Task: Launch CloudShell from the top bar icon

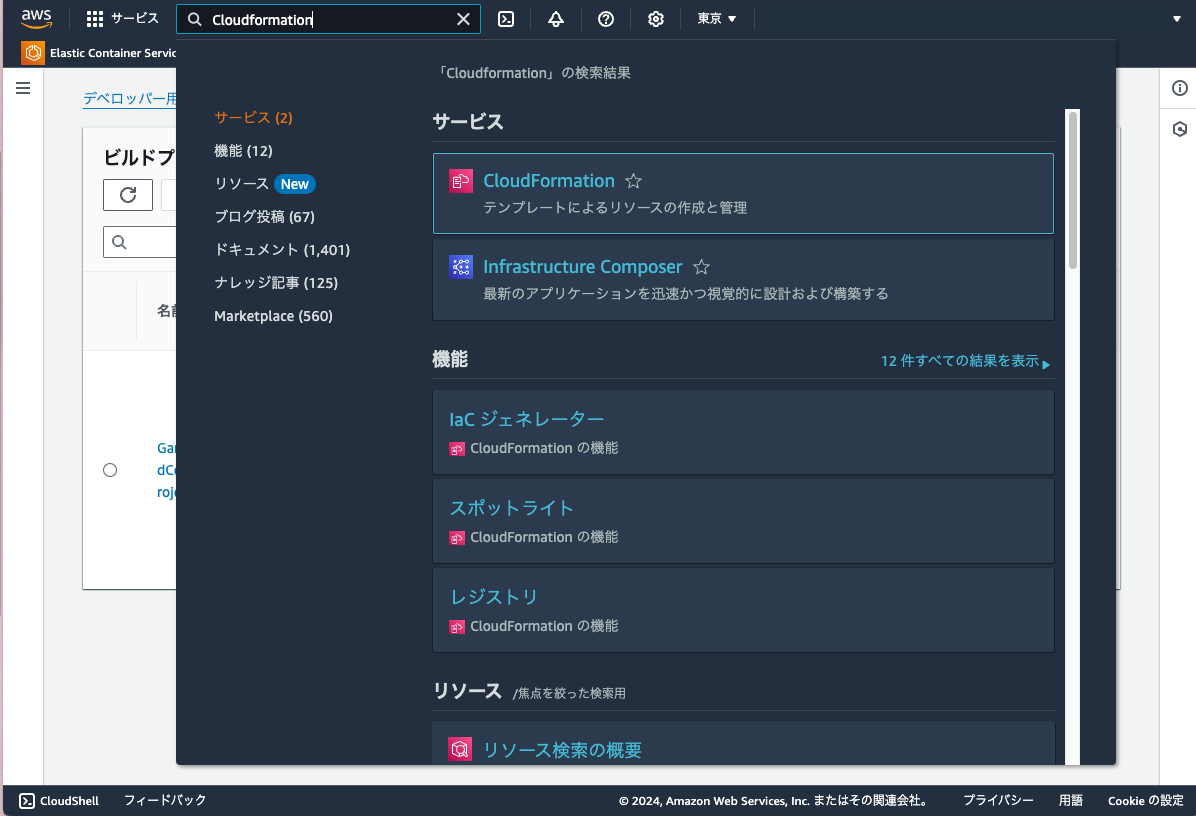Action: 506,20
